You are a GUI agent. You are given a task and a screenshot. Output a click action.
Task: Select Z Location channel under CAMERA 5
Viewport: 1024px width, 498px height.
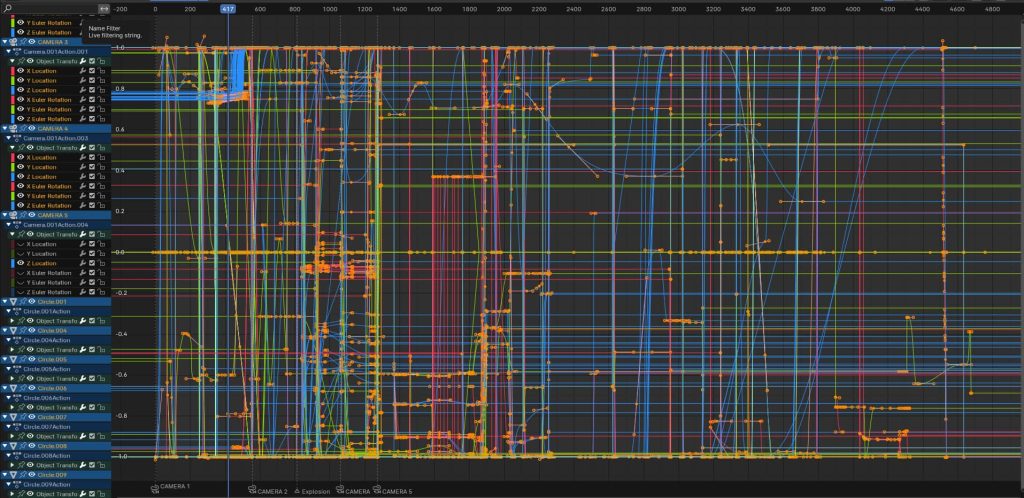pos(42,263)
